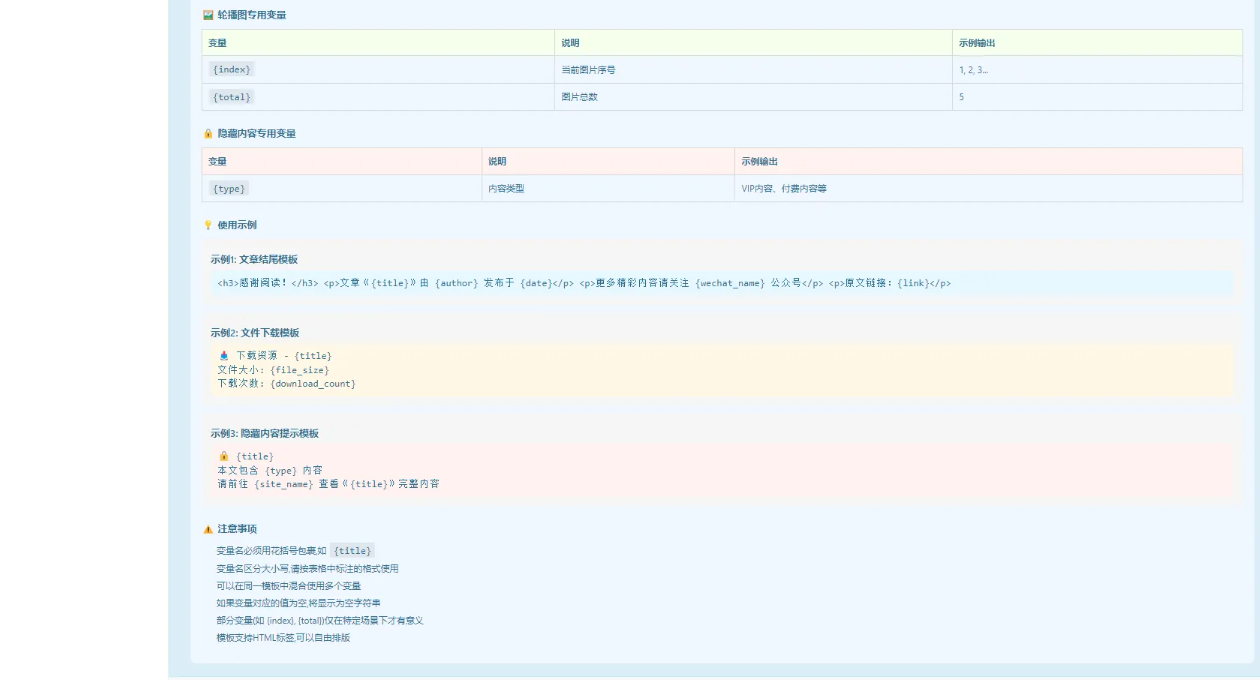Click the note '如果变量对应的值为空'
The image size is (1260, 680).
point(297,603)
